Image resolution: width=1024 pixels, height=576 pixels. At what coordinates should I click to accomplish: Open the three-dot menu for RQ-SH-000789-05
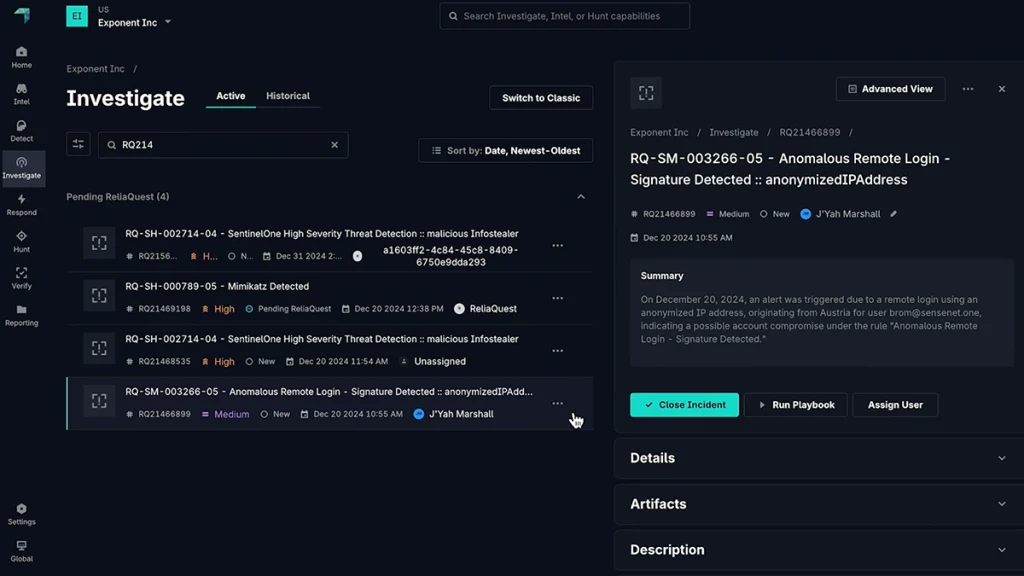tap(557, 296)
